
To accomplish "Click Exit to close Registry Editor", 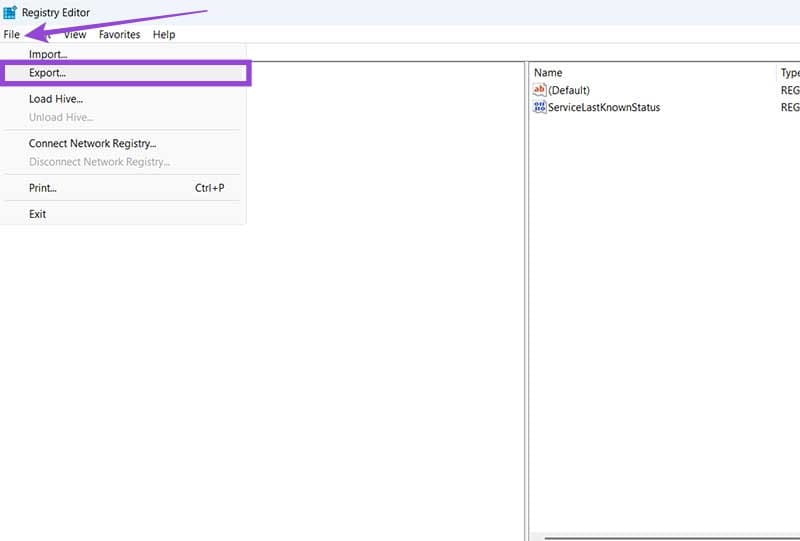I will click(x=38, y=214).
